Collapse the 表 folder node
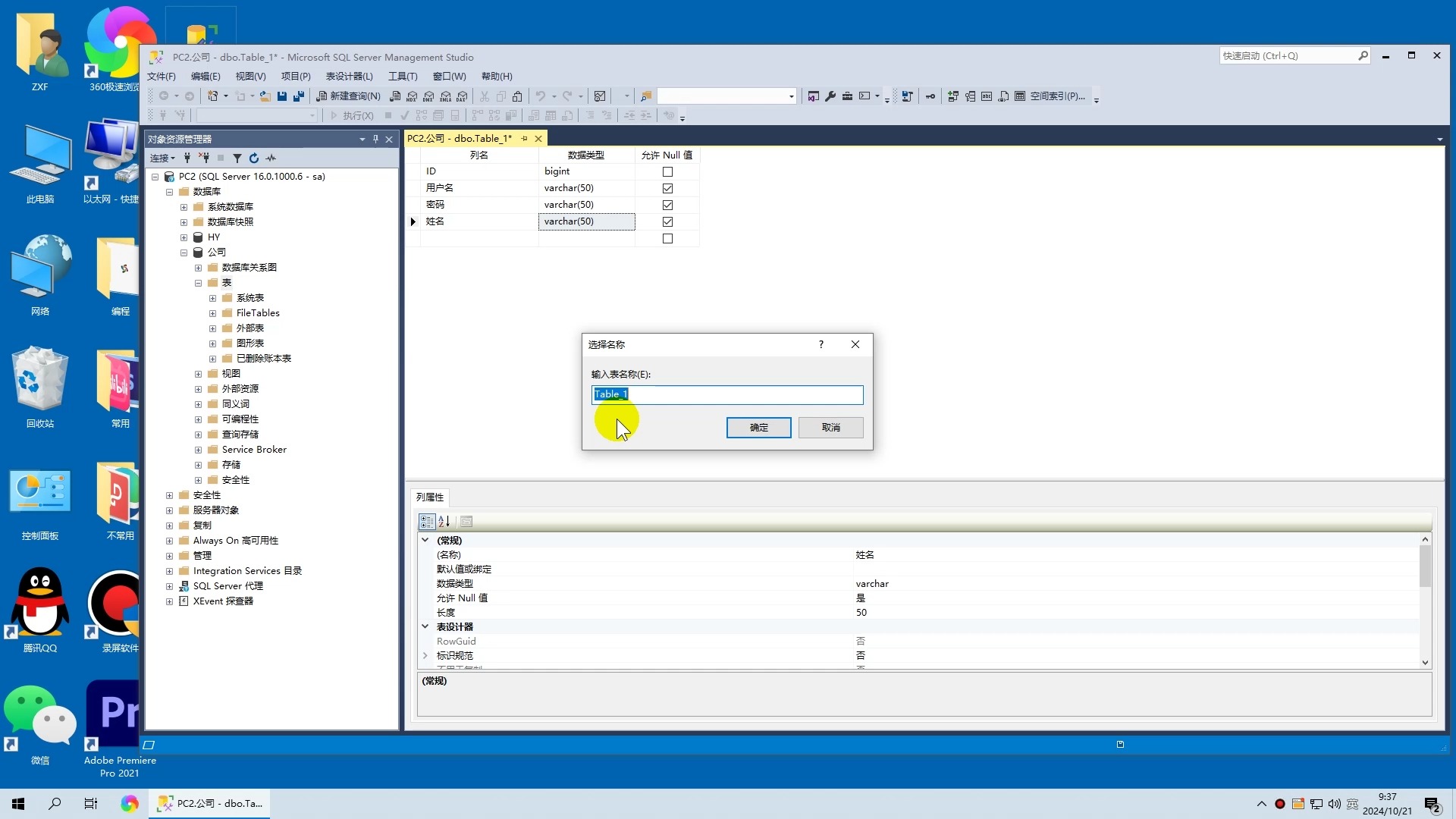The height and width of the screenshot is (819, 1456). [x=198, y=283]
